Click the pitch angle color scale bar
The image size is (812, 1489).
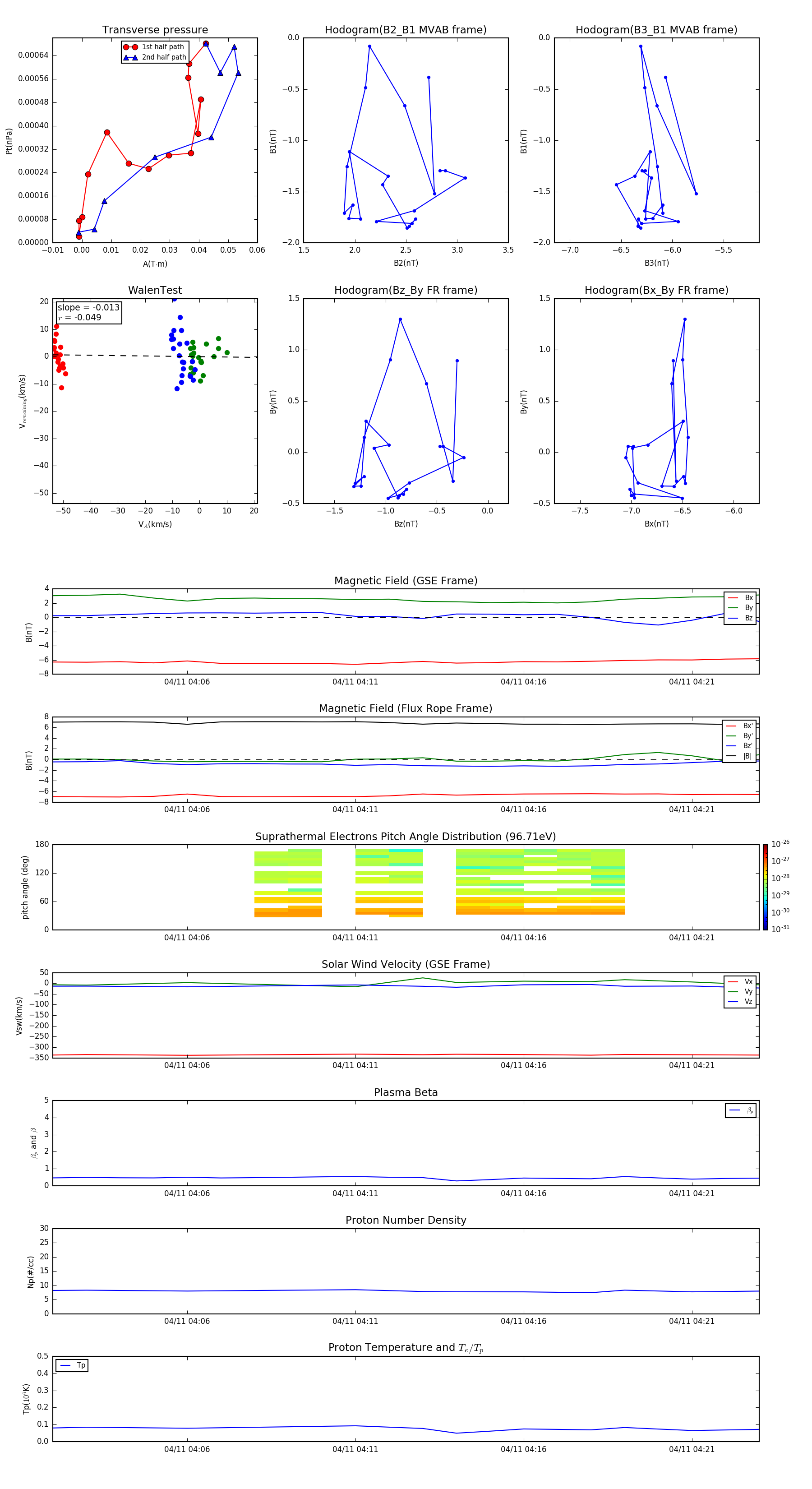coord(765,887)
